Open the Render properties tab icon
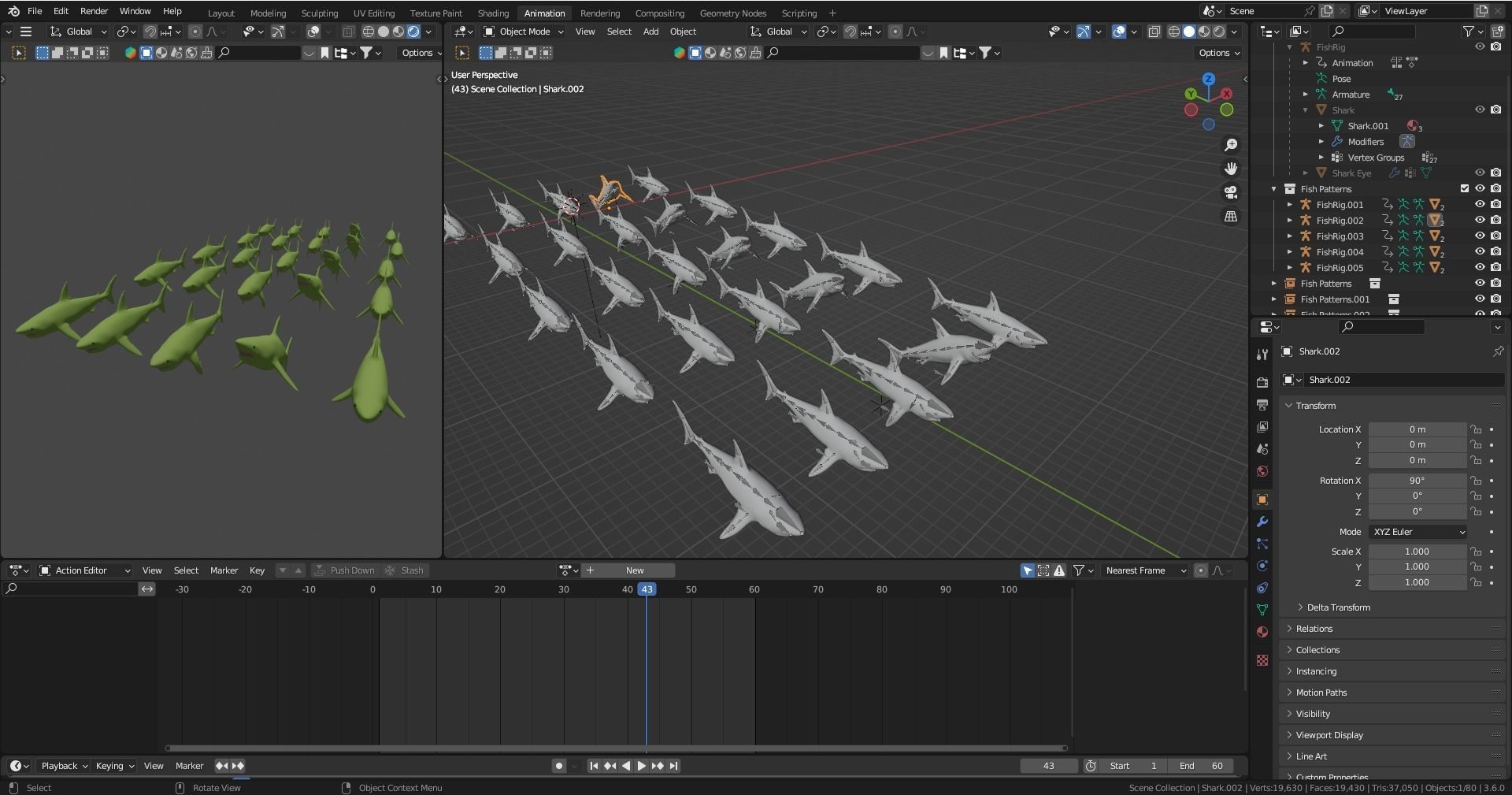Viewport: 1512px width, 795px height. 1262,382
